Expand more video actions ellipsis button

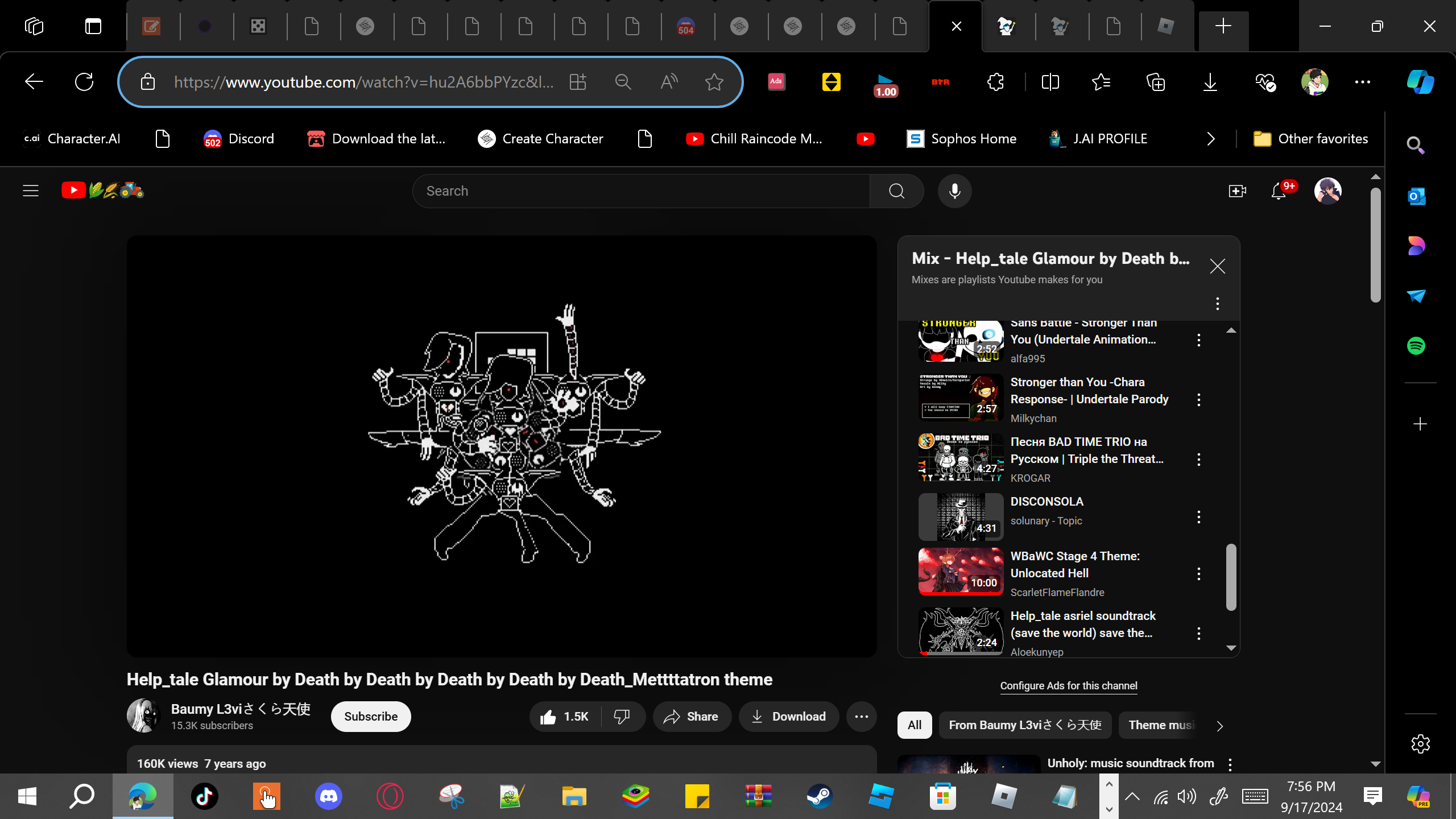coord(861,717)
